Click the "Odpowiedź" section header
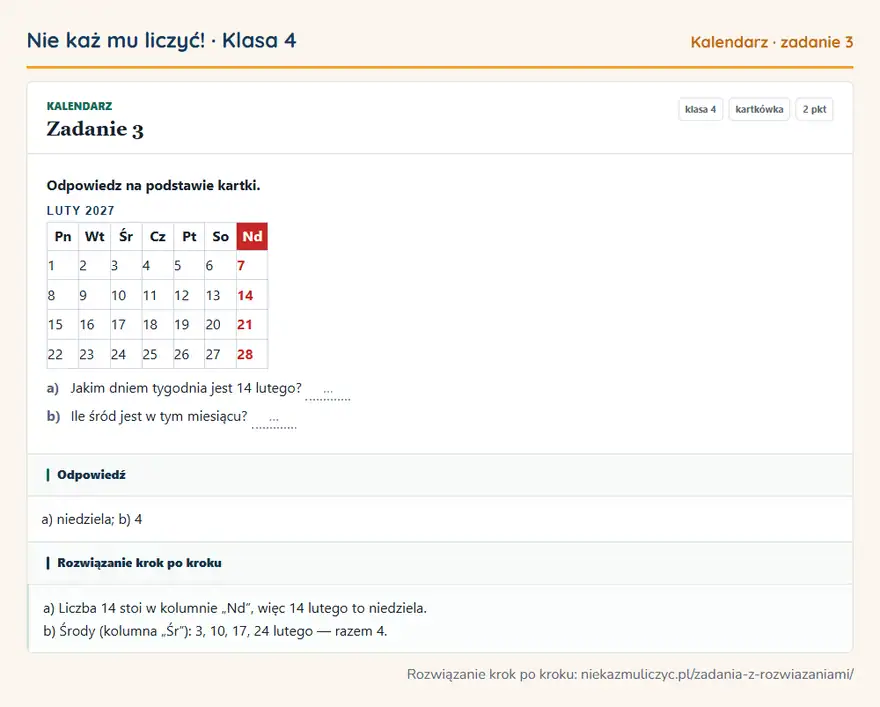The height and width of the screenshot is (707, 880). click(440, 475)
